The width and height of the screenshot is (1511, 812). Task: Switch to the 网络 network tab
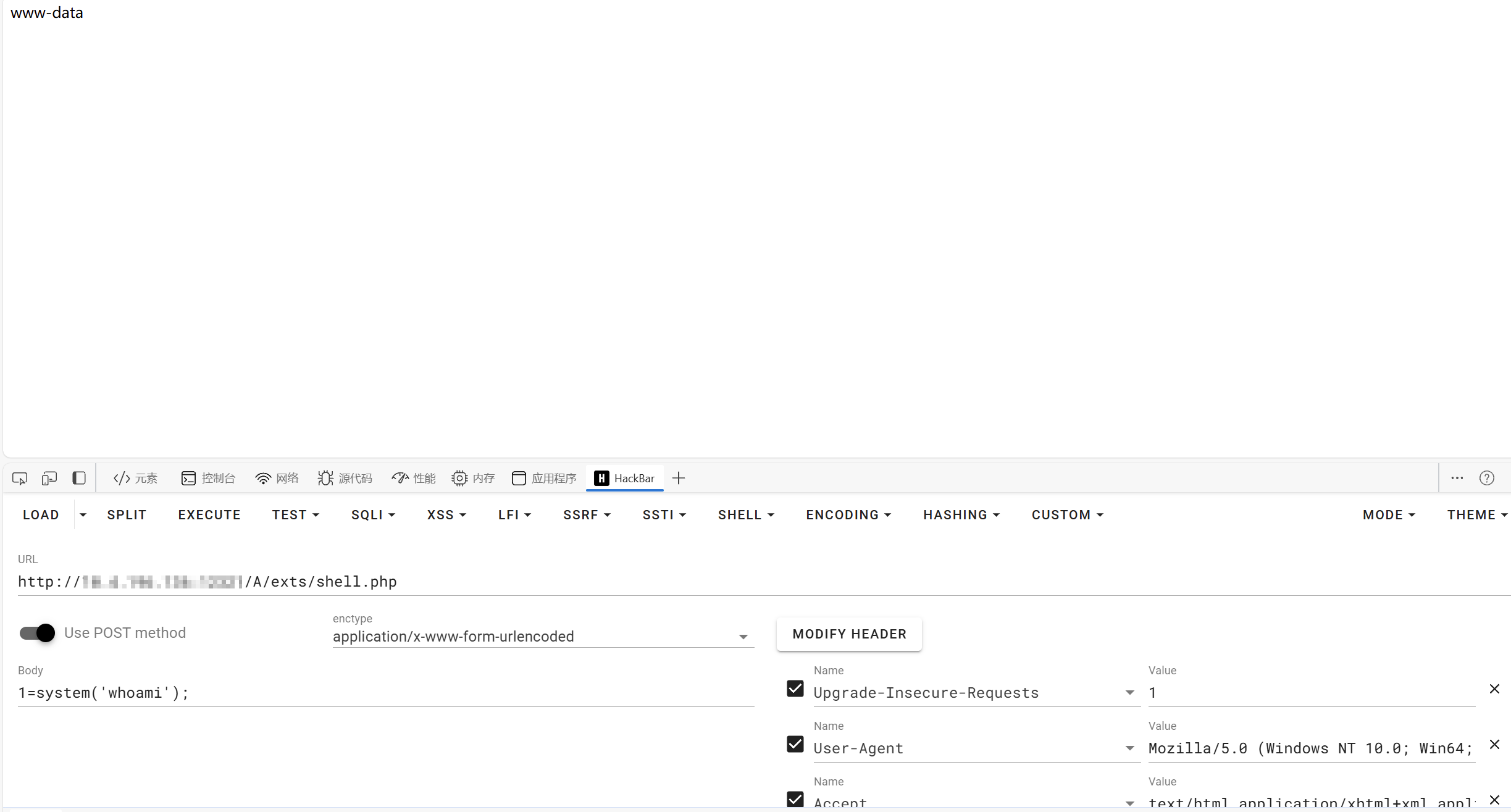click(x=277, y=479)
